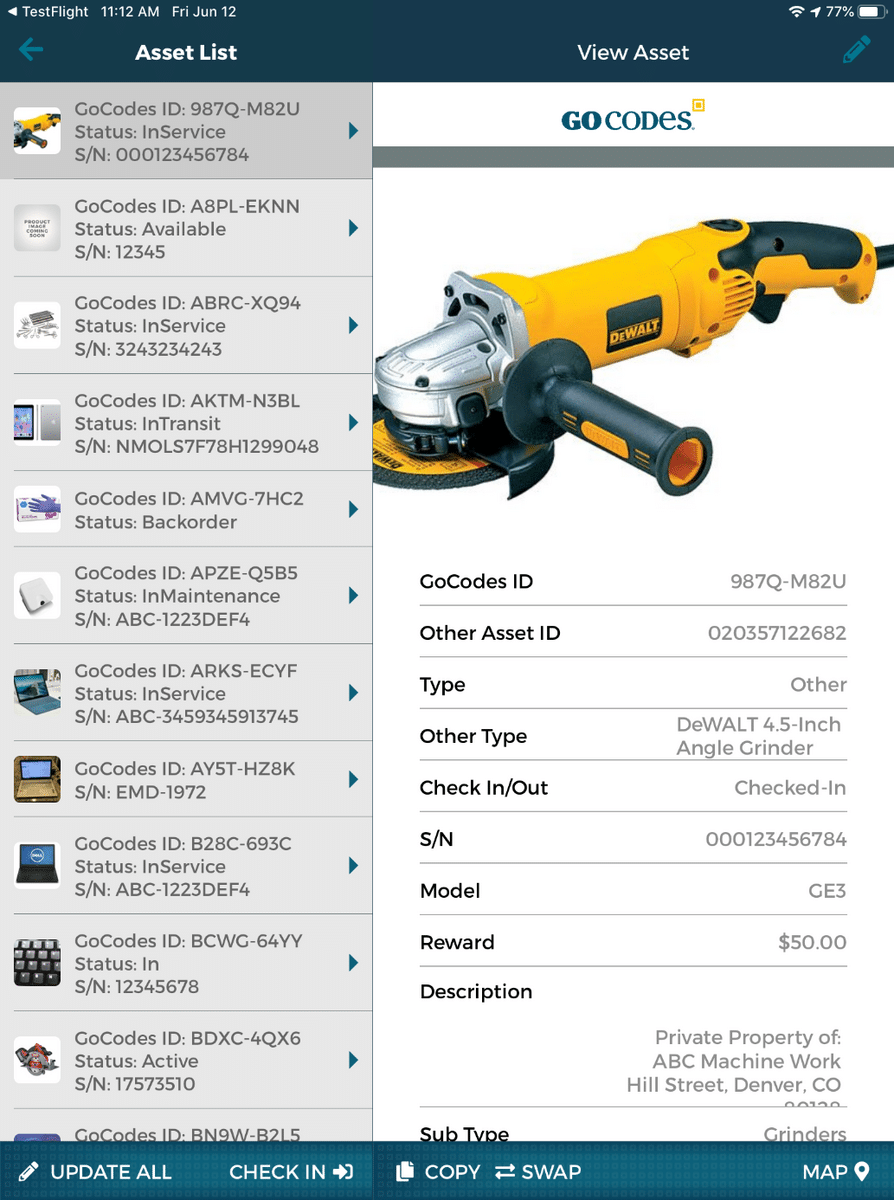
Task: Tap the iPad thumbnail for asset AKTM-N3BL
Action: 37,423
